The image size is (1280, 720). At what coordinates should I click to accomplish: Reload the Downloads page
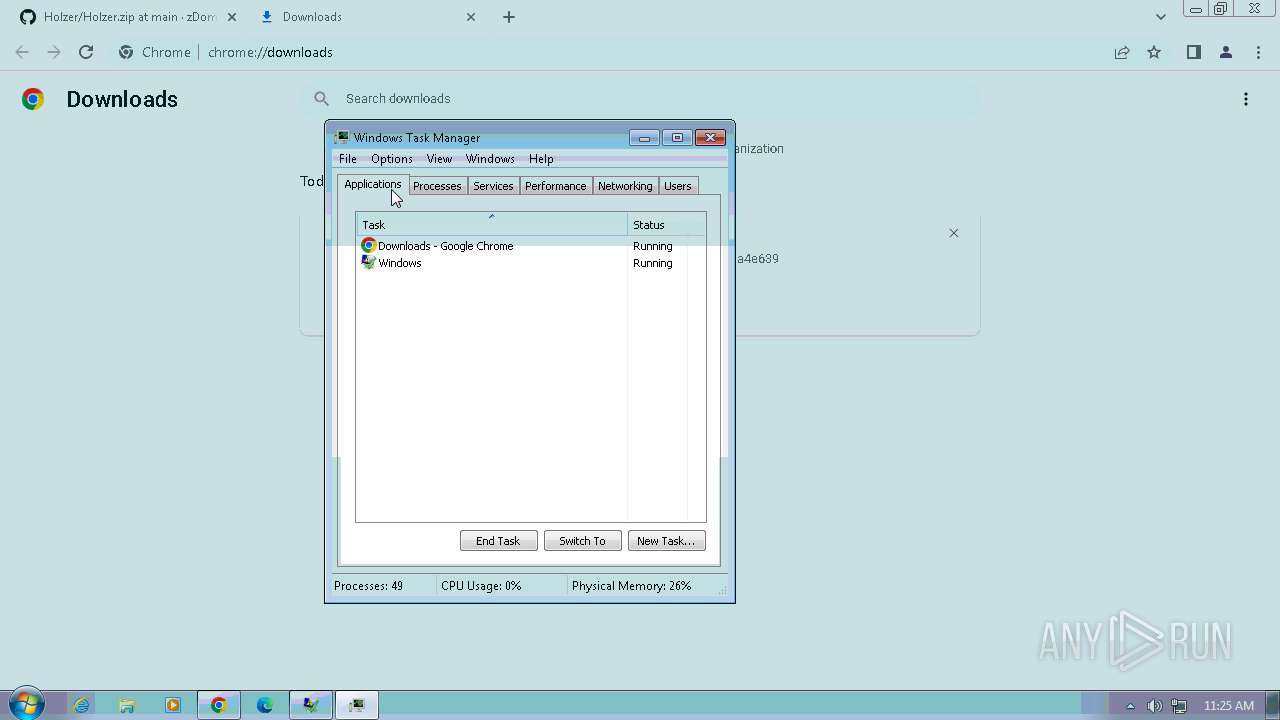tap(86, 52)
